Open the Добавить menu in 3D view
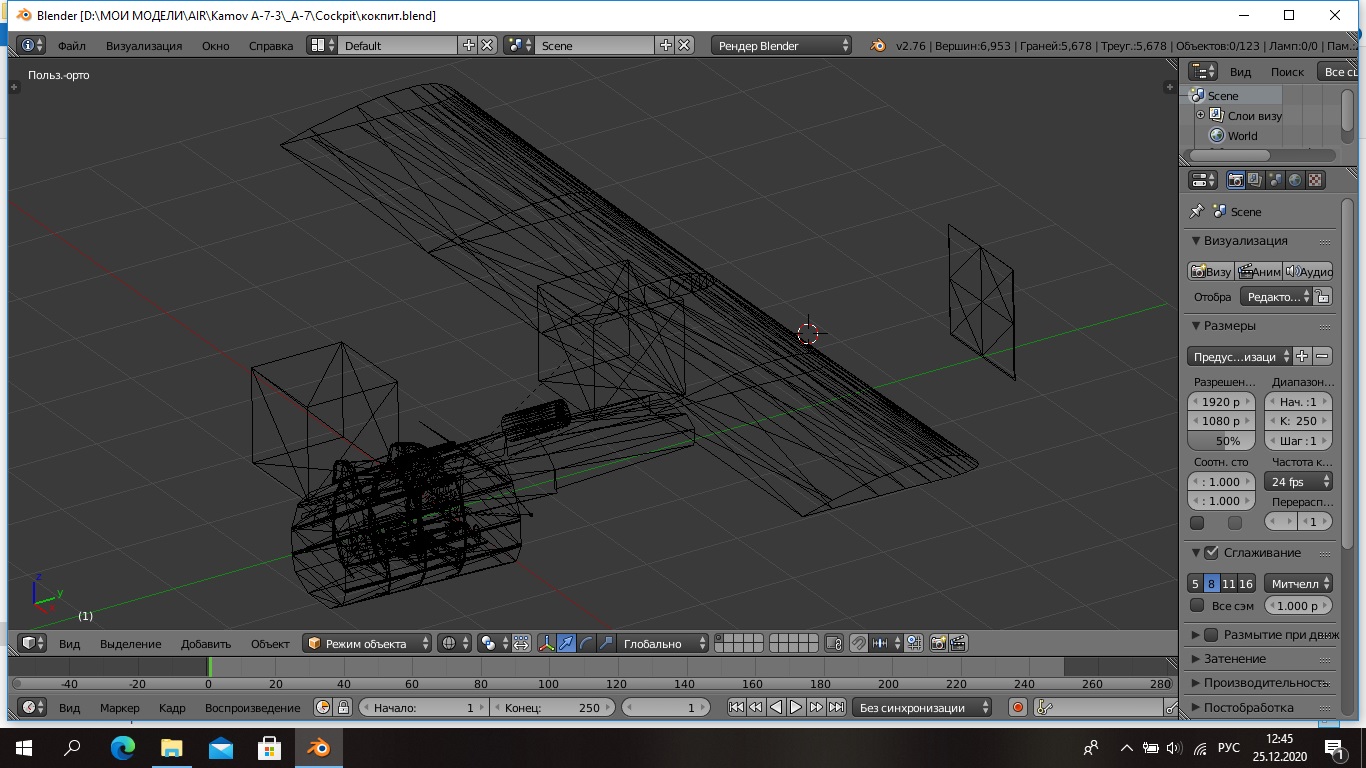 (x=206, y=644)
